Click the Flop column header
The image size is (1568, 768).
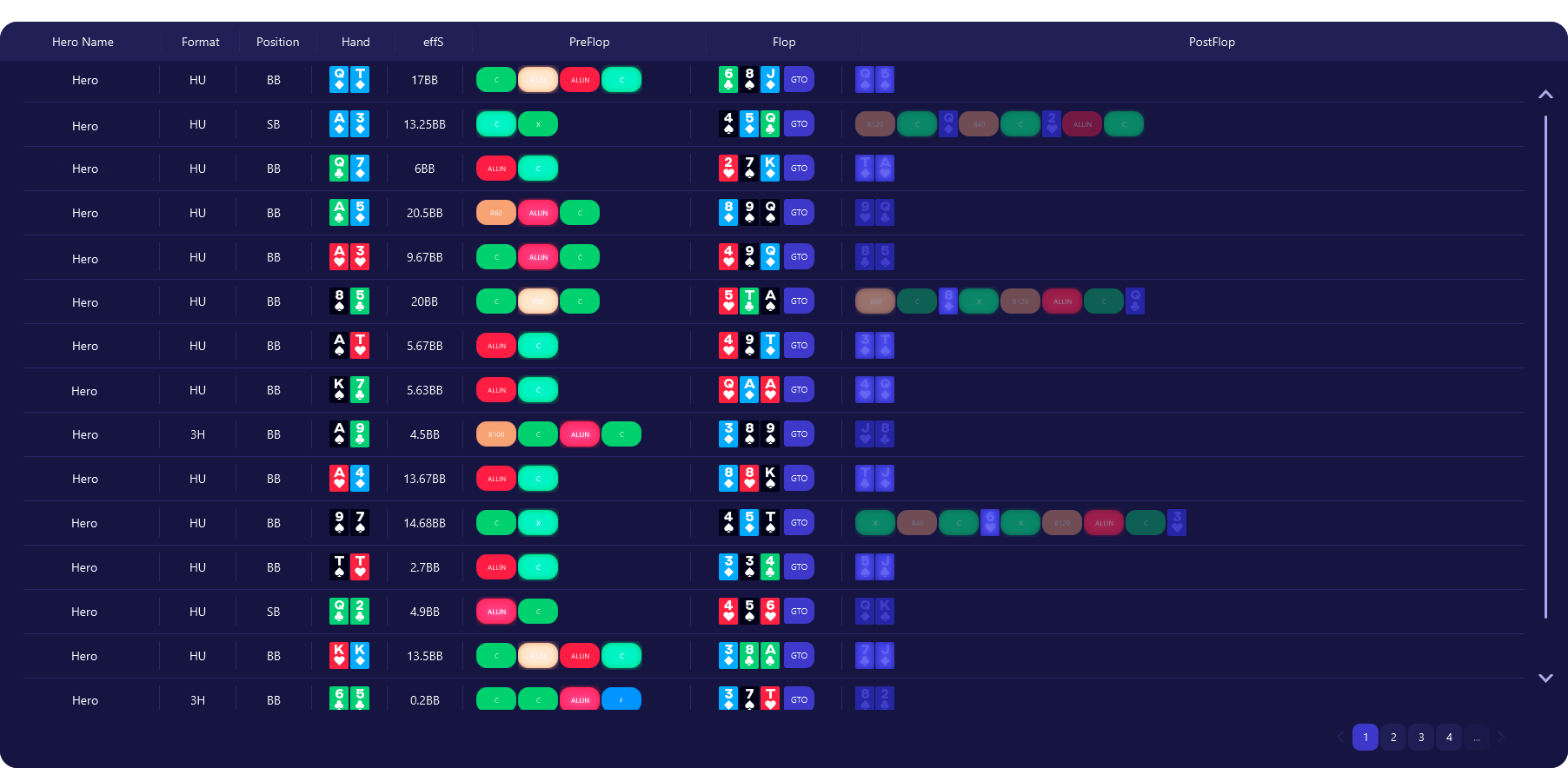point(784,42)
